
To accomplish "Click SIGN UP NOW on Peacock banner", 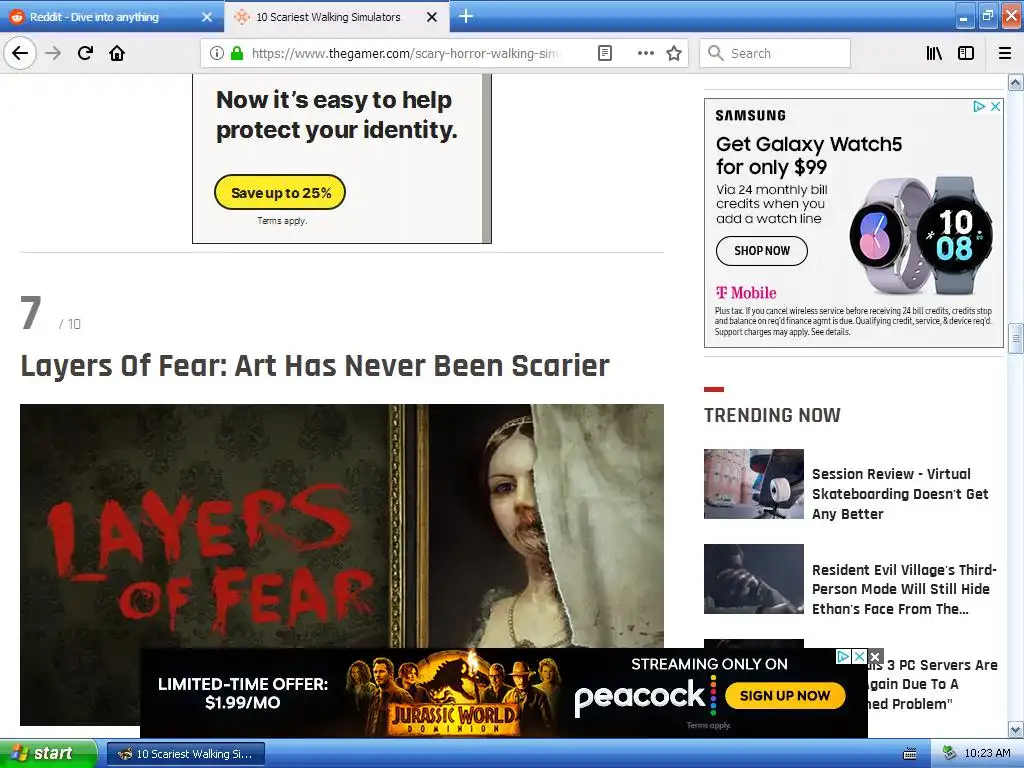I will (x=784, y=696).
